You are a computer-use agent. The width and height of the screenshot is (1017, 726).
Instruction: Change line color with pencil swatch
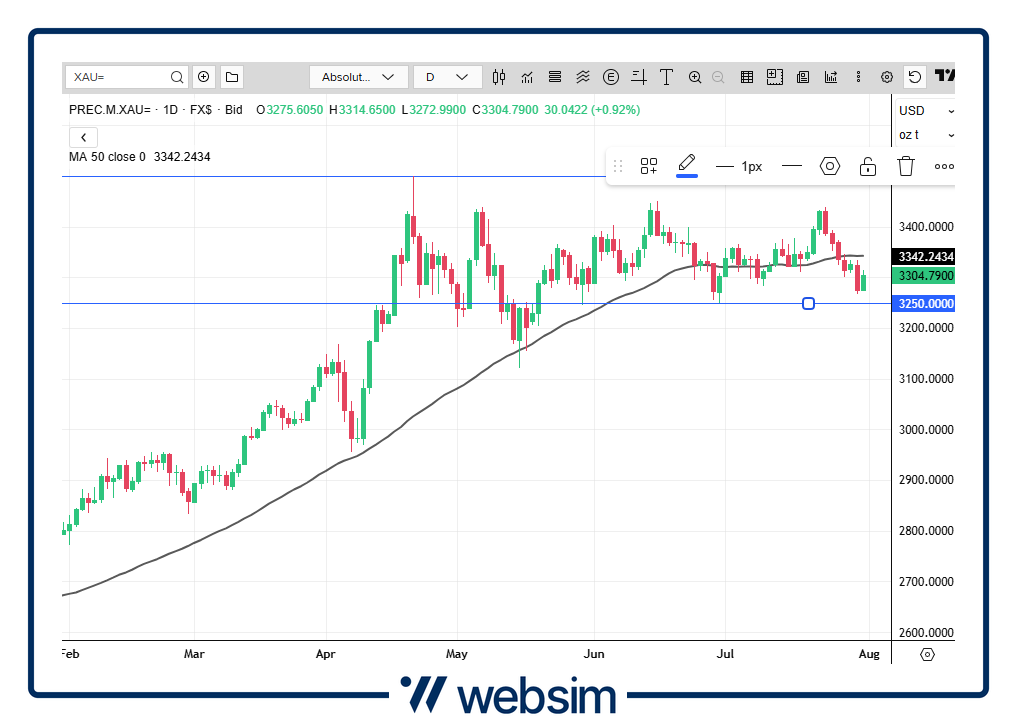click(686, 165)
